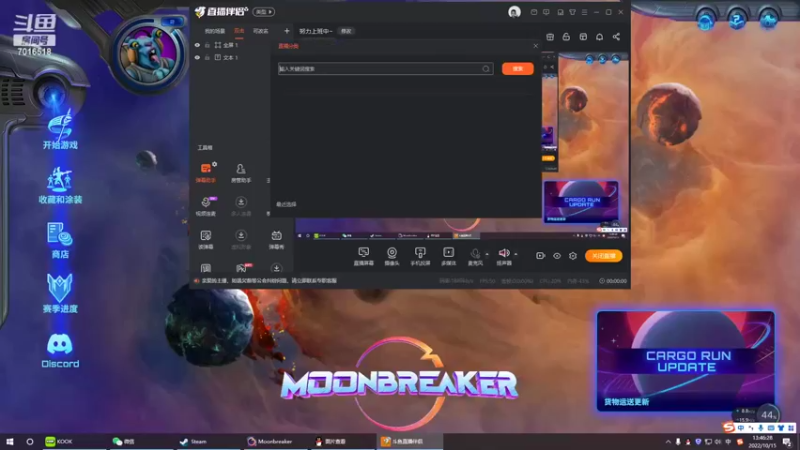Toggle the lock on 全屏 1

click(x=207, y=45)
